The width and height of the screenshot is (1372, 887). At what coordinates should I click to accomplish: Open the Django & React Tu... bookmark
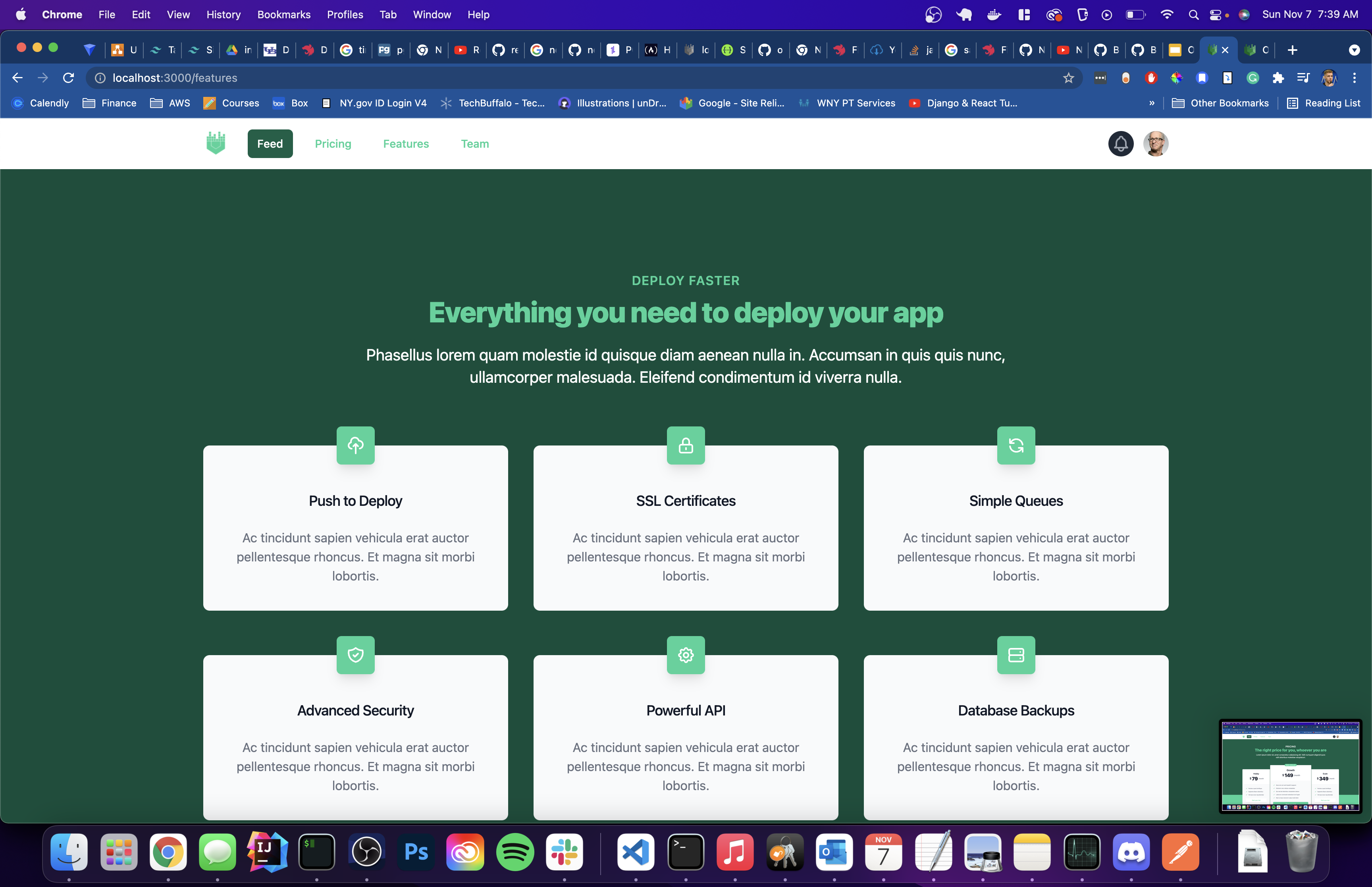coord(963,103)
